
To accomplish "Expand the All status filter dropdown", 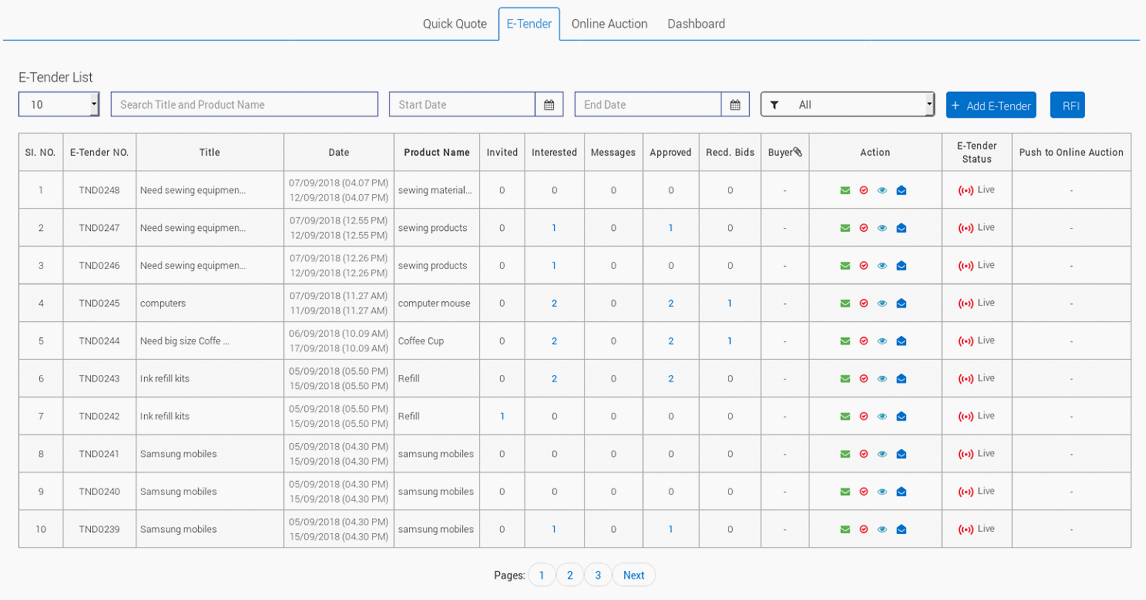I will [x=848, y=105].
